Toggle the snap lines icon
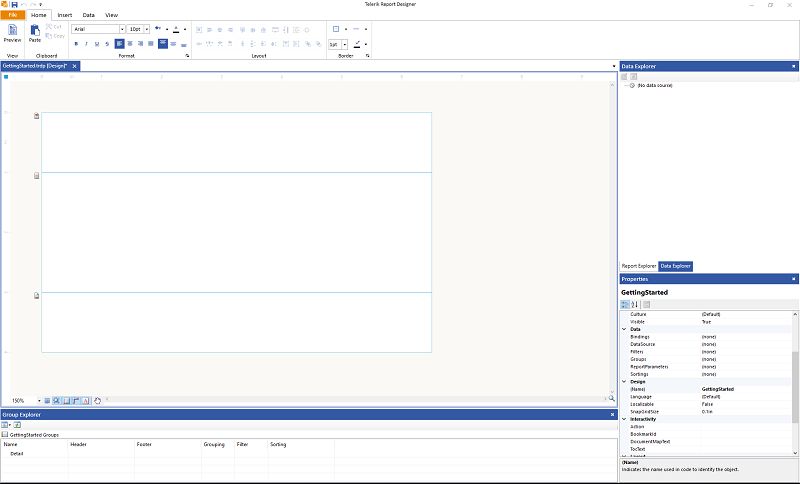 tap(66, 401)
